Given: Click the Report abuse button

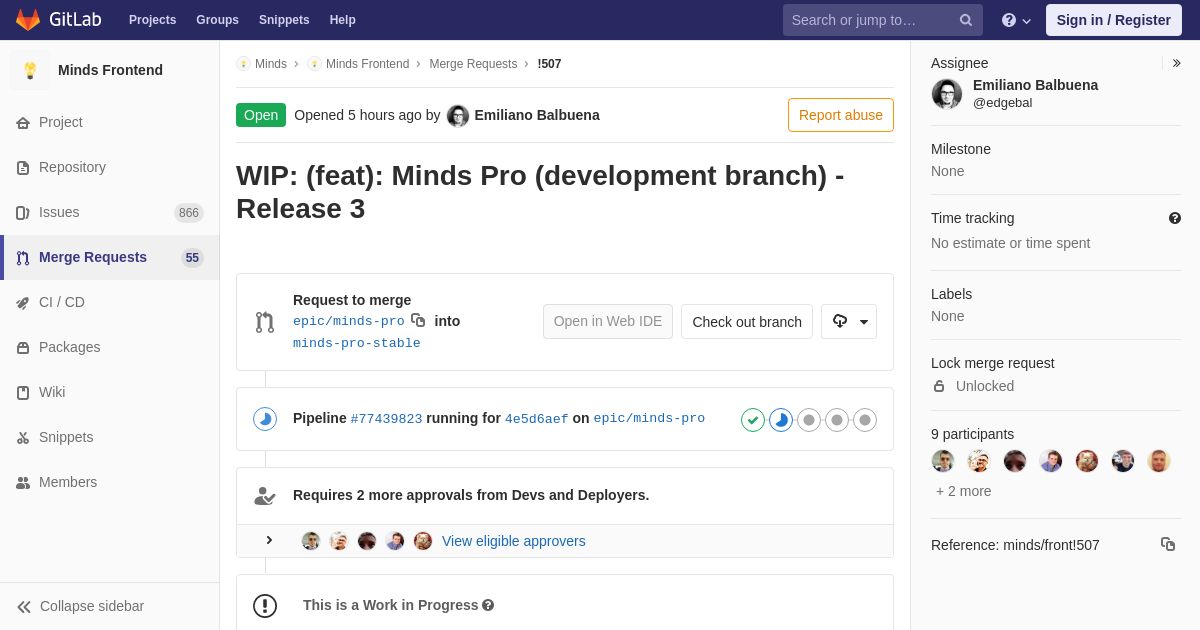Looking at the screenshot, I should click(x=841, y=115).
